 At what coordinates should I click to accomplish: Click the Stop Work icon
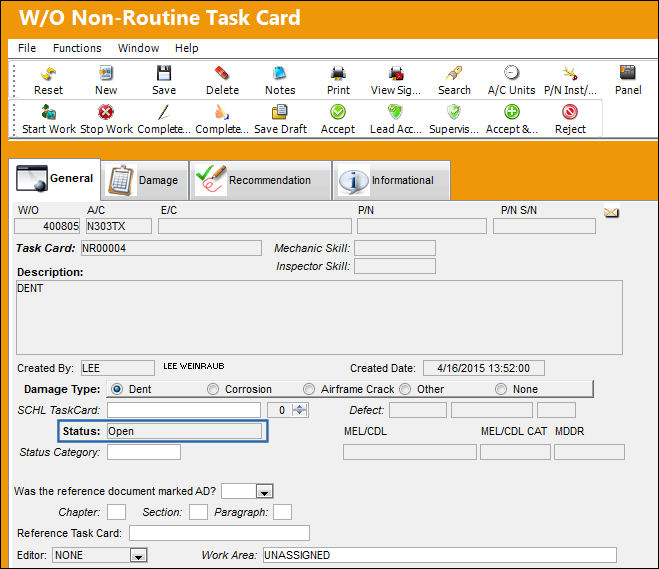tap(106, 112)
